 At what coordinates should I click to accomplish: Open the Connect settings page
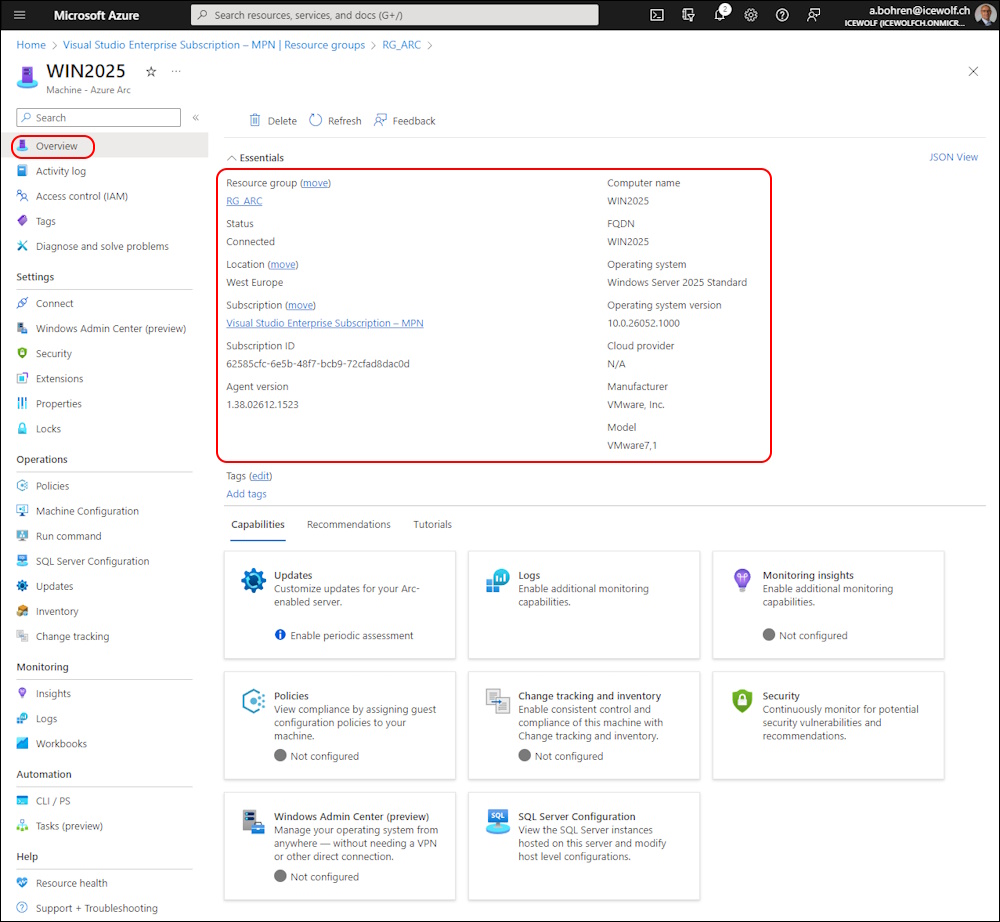[x=54, y=304]
